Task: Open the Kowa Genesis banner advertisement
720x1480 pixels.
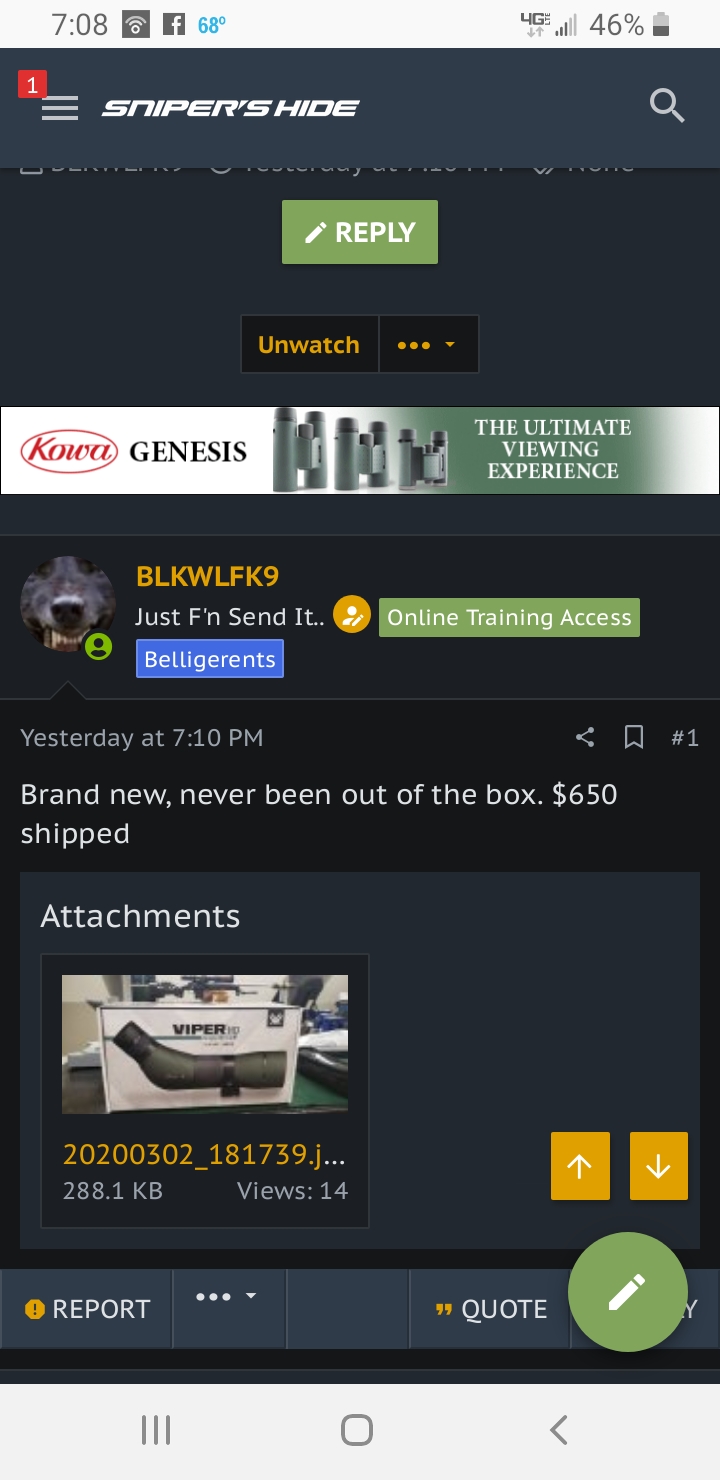Action: click(x=360, y=450)
